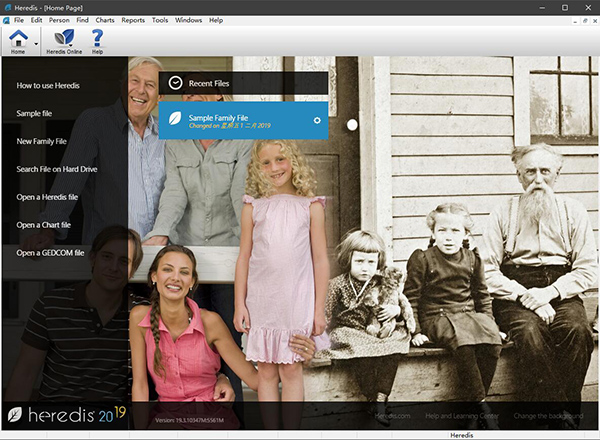Open the File menu
The image size is (600, 440).
(19, 20)
